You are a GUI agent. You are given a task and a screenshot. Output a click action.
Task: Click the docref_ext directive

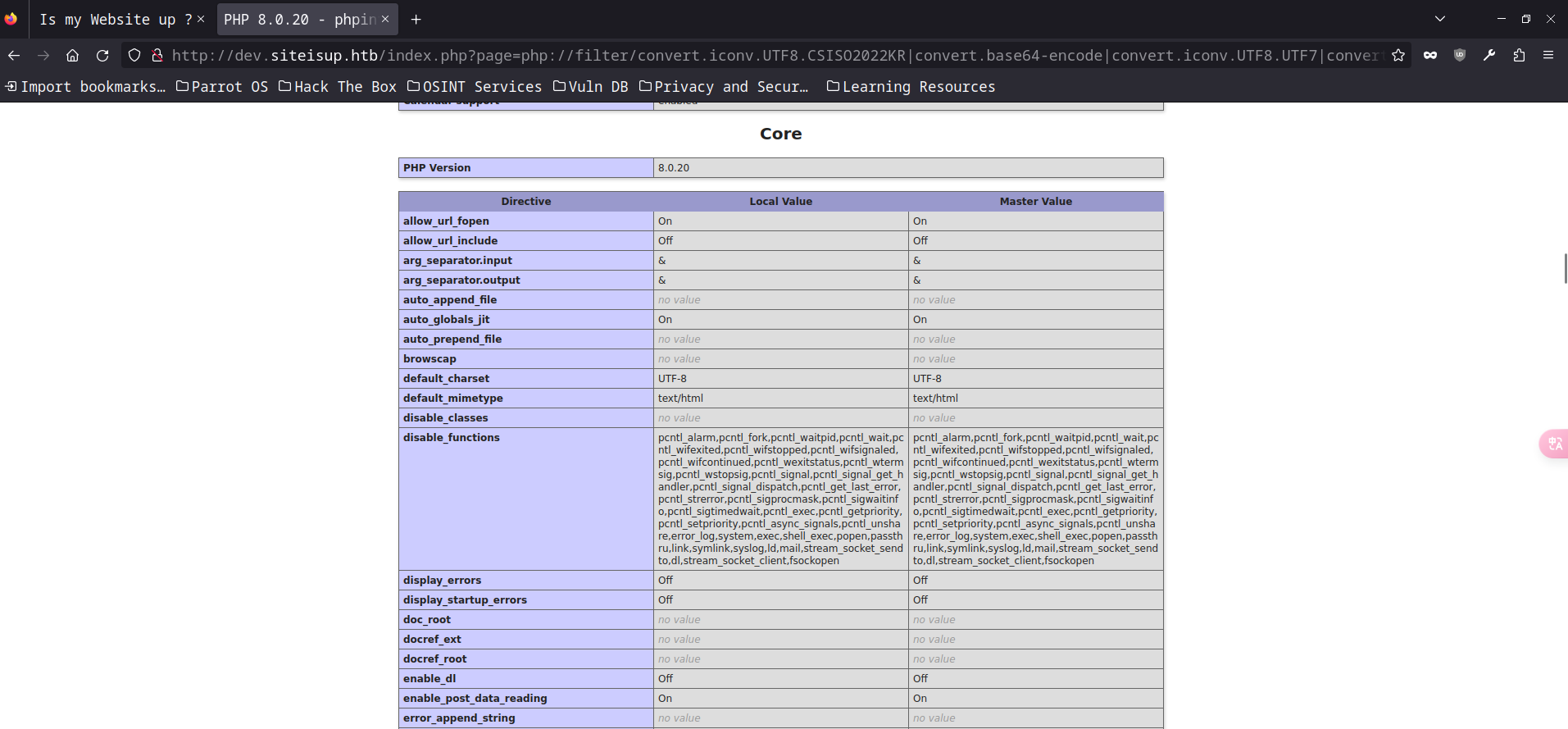pos(432,639)
